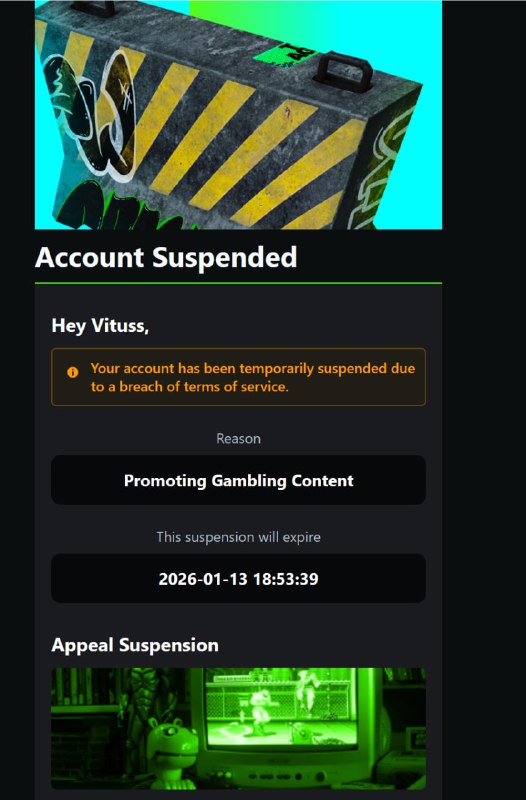Open the green retro TV appeal image

click(238, 729)
